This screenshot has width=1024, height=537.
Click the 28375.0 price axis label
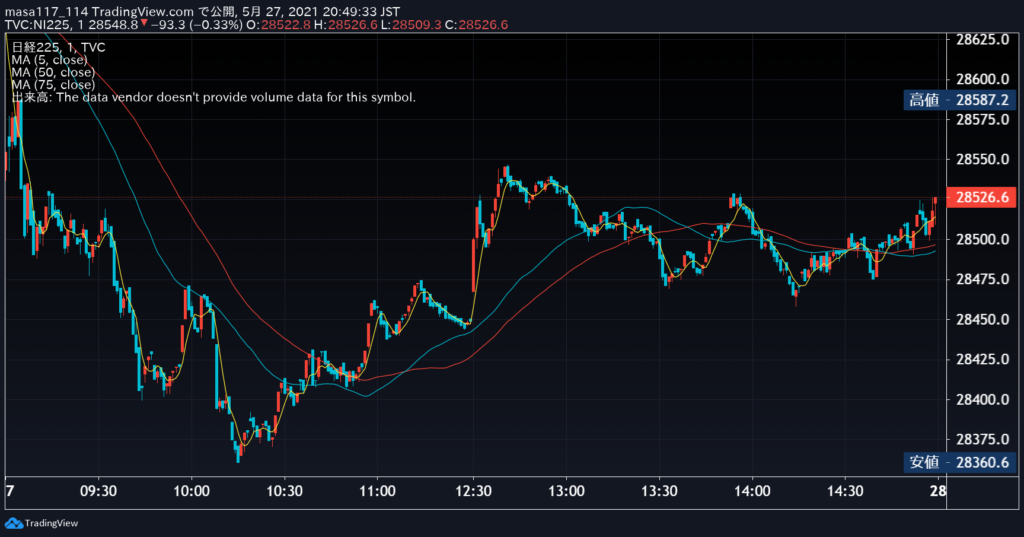pos(982,440)
